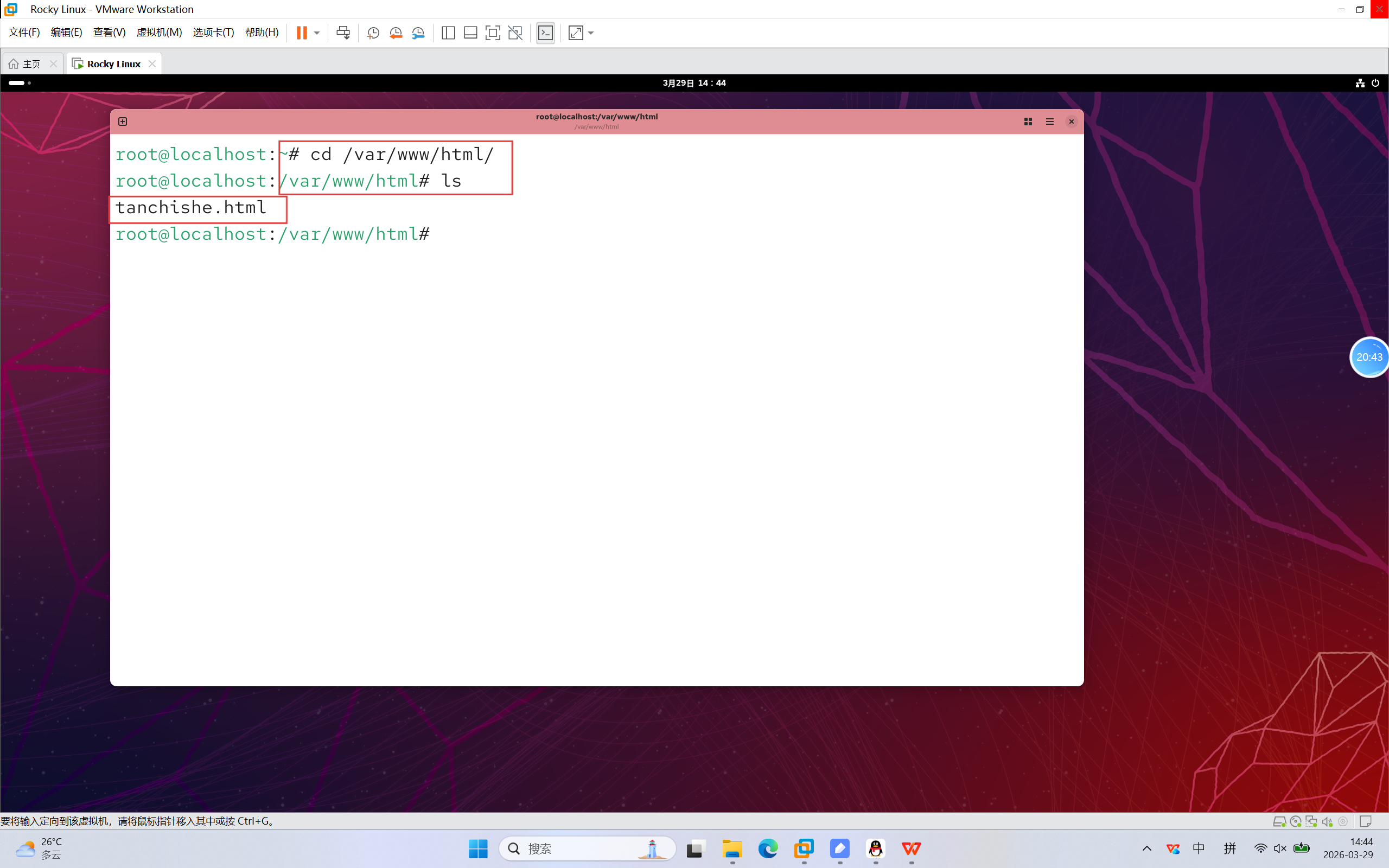This screenshot has height=868, width=1389.
Task: Click the terminal tab overview grid icon
Action: pos(1028,121)
